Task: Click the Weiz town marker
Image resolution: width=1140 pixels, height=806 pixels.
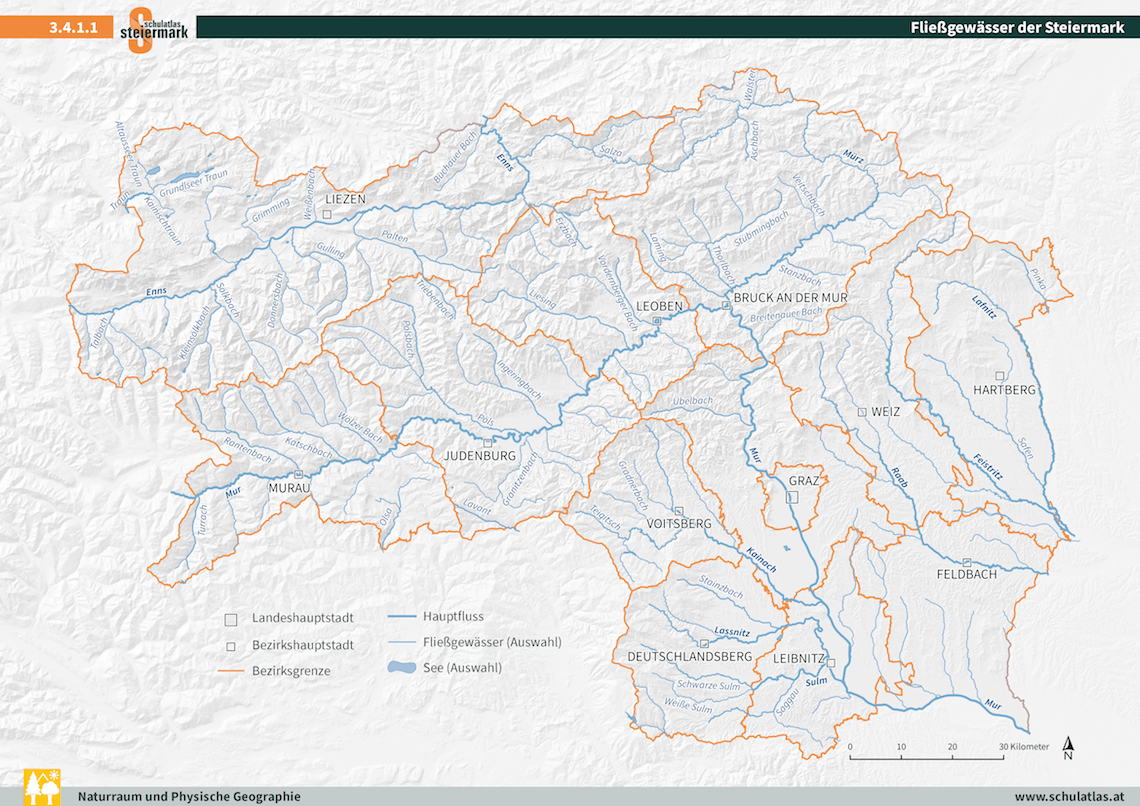Action: (x=862, y=411)
